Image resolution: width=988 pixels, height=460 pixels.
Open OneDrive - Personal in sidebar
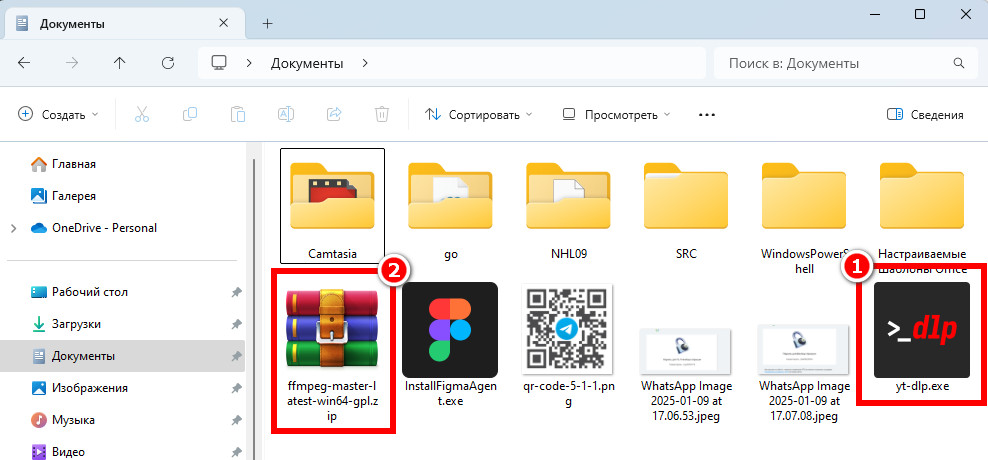click(x=94, y=228)
